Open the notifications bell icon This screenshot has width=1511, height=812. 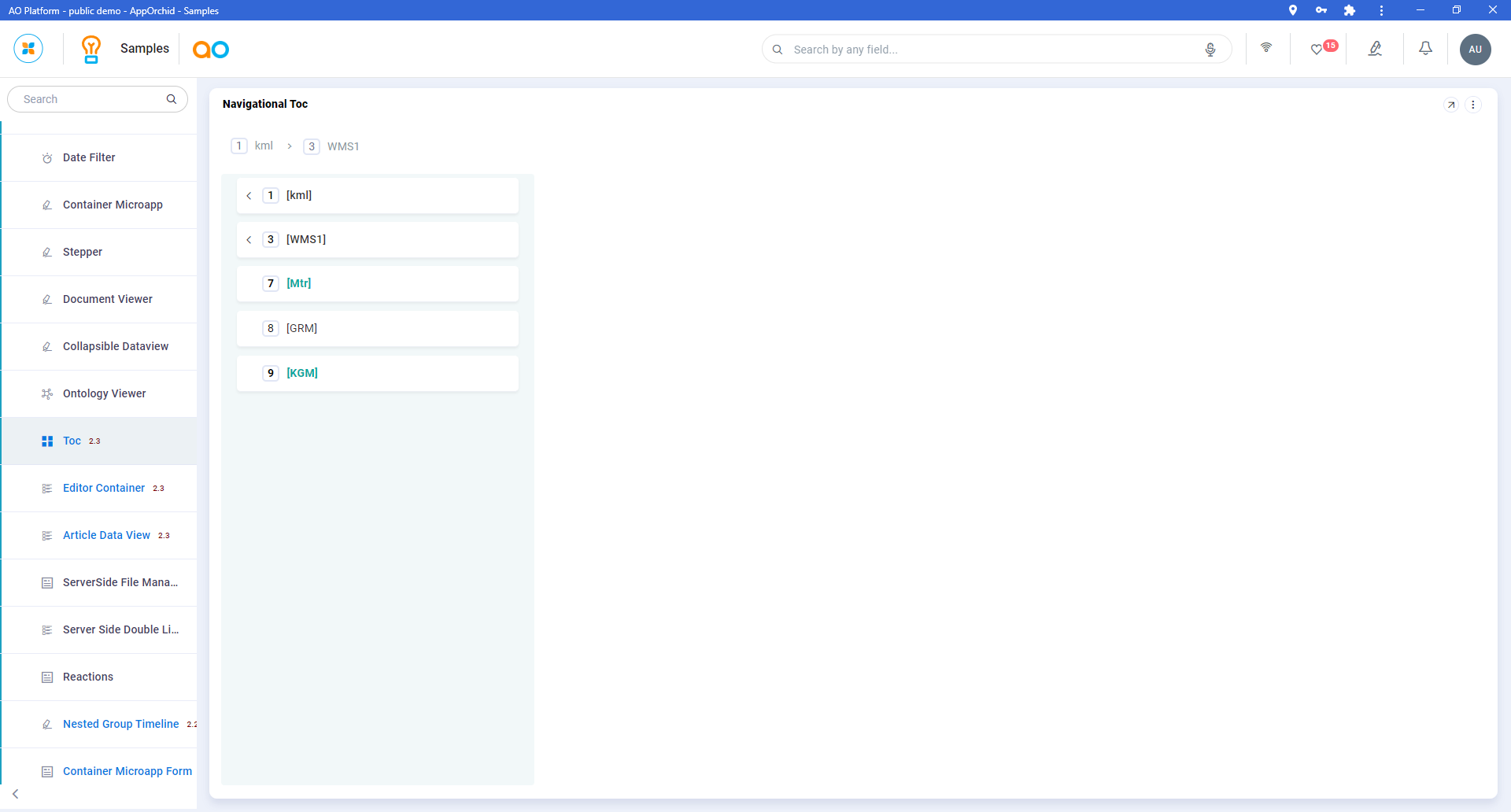coord(1425,49)
